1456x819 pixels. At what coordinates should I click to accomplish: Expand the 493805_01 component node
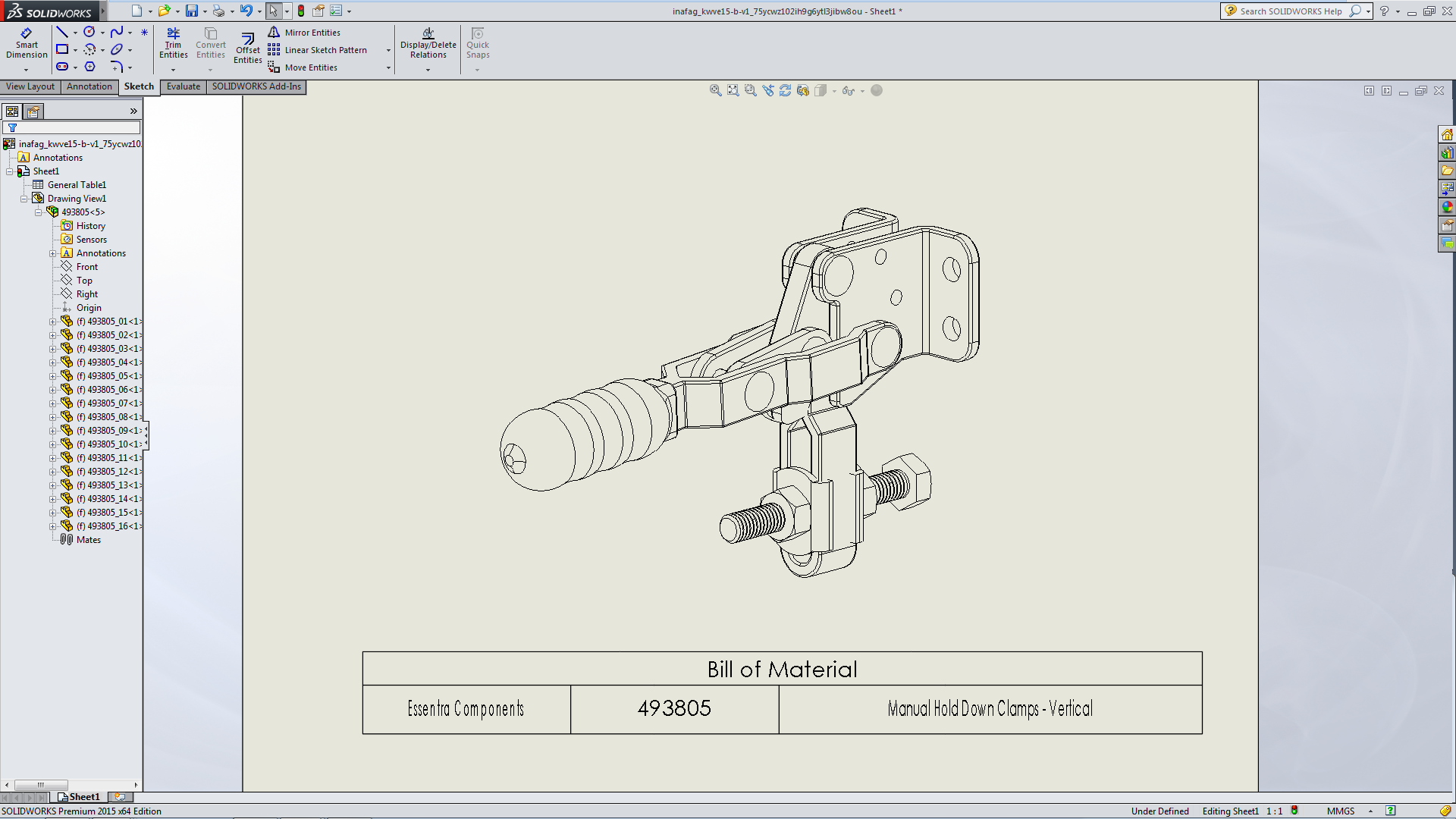pos(52,322)
